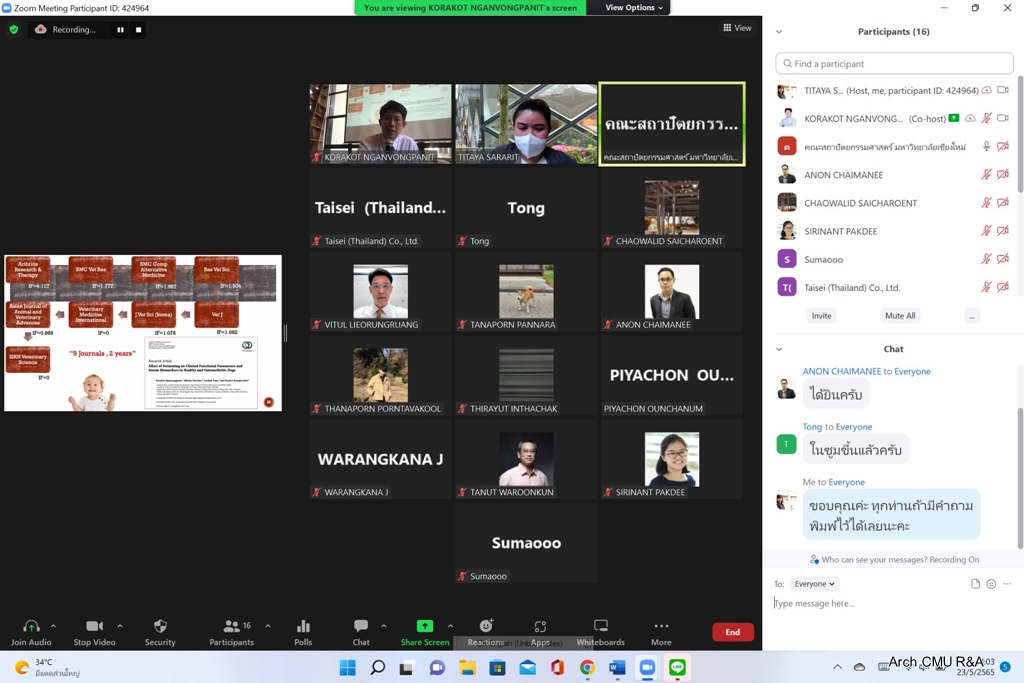The image size is (1024, 683).
Task: Click the red End meeting button
Action: click(x=733, y=632)
